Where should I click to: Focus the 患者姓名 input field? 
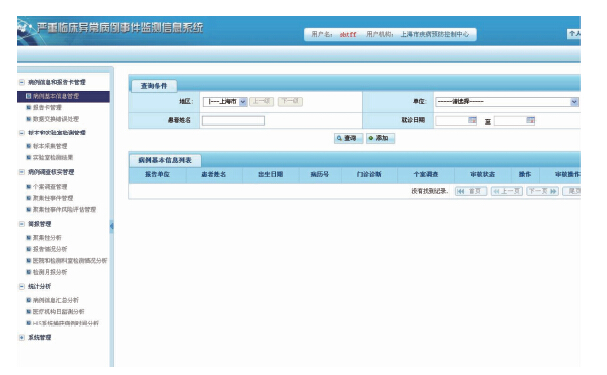tap(233, 121)
